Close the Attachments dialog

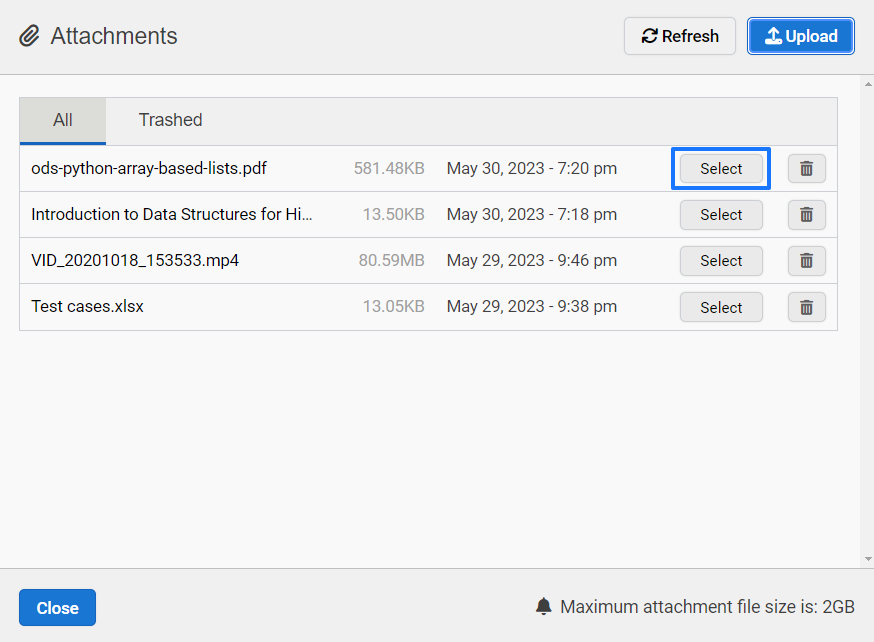[57, 607]
